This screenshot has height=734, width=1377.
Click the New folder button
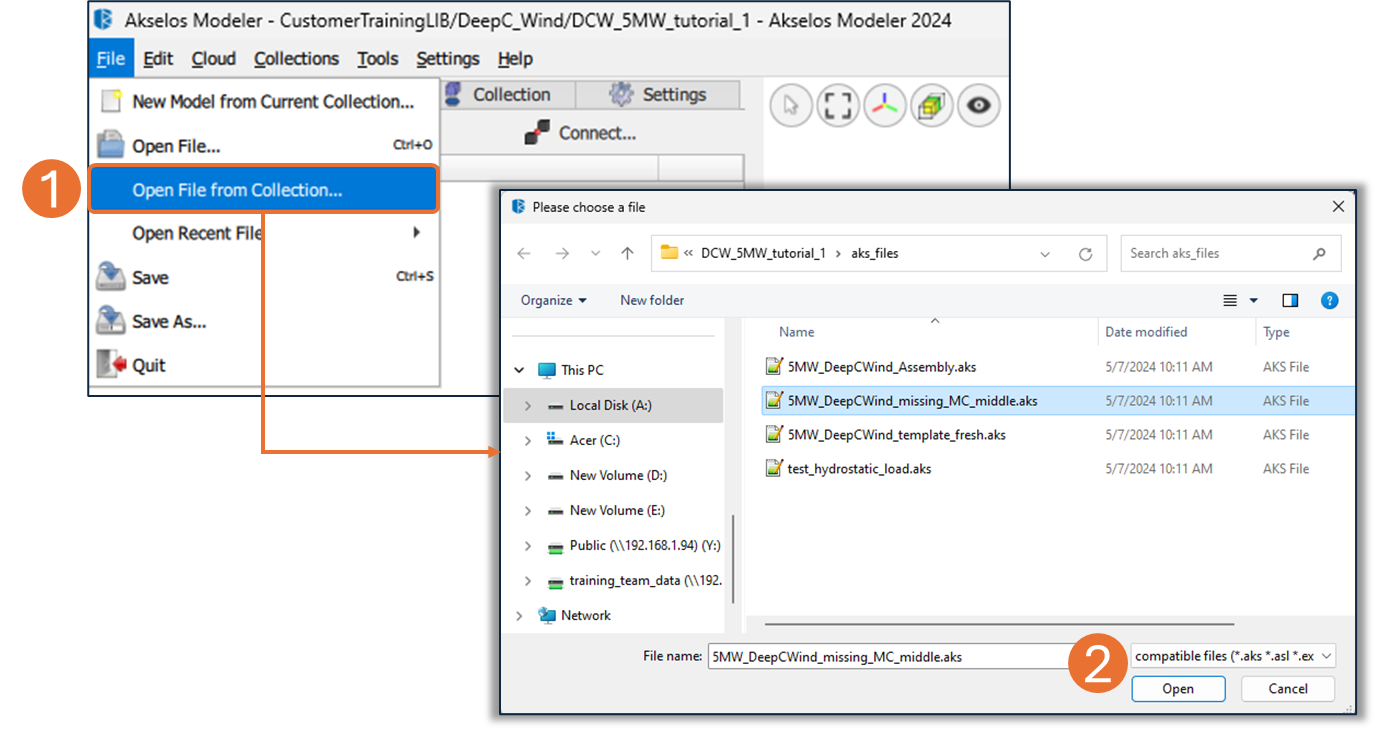click(652, 300)
